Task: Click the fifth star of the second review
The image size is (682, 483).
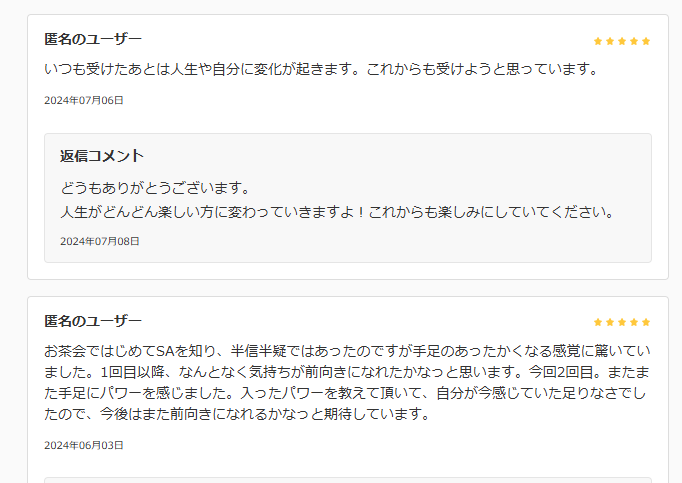Action: [646, 322]
